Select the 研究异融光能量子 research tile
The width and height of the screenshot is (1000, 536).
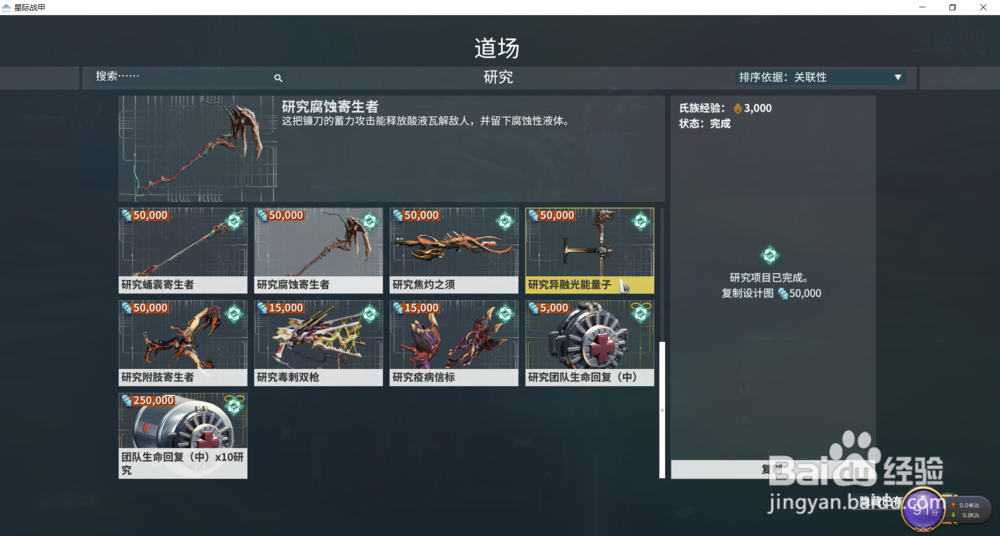click(589, 250)
